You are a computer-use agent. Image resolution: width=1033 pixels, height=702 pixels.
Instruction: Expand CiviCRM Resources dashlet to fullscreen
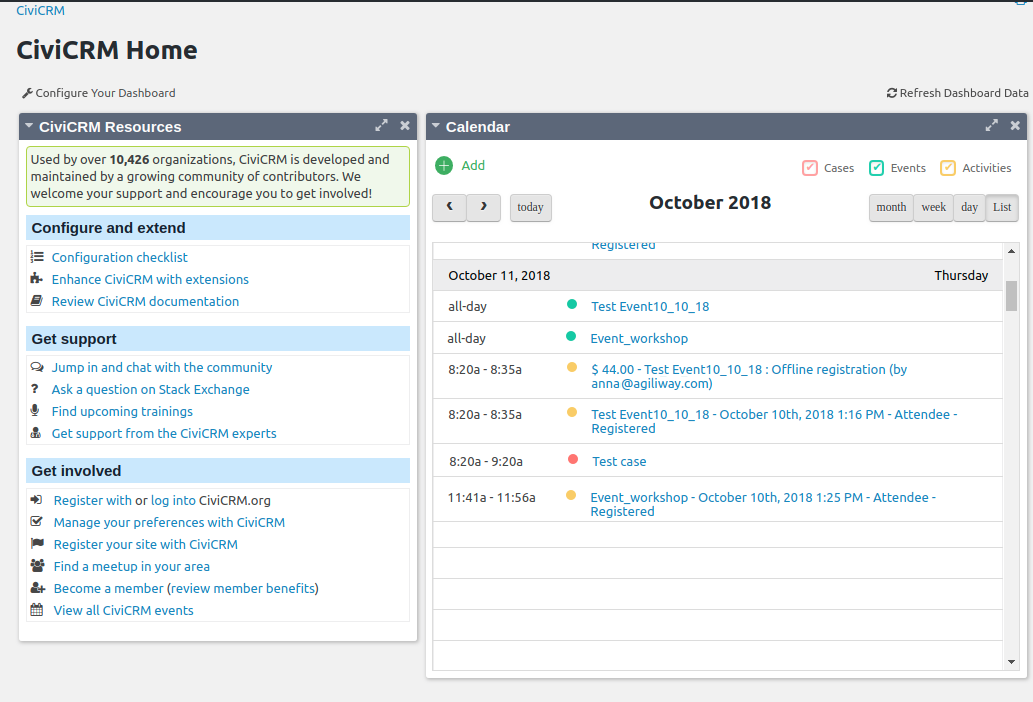(381, 125)
